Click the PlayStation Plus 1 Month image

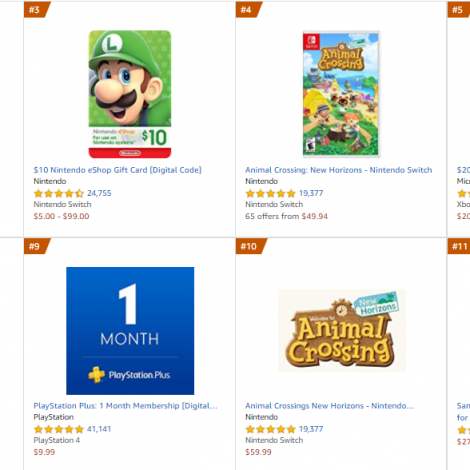click(130, 331)
